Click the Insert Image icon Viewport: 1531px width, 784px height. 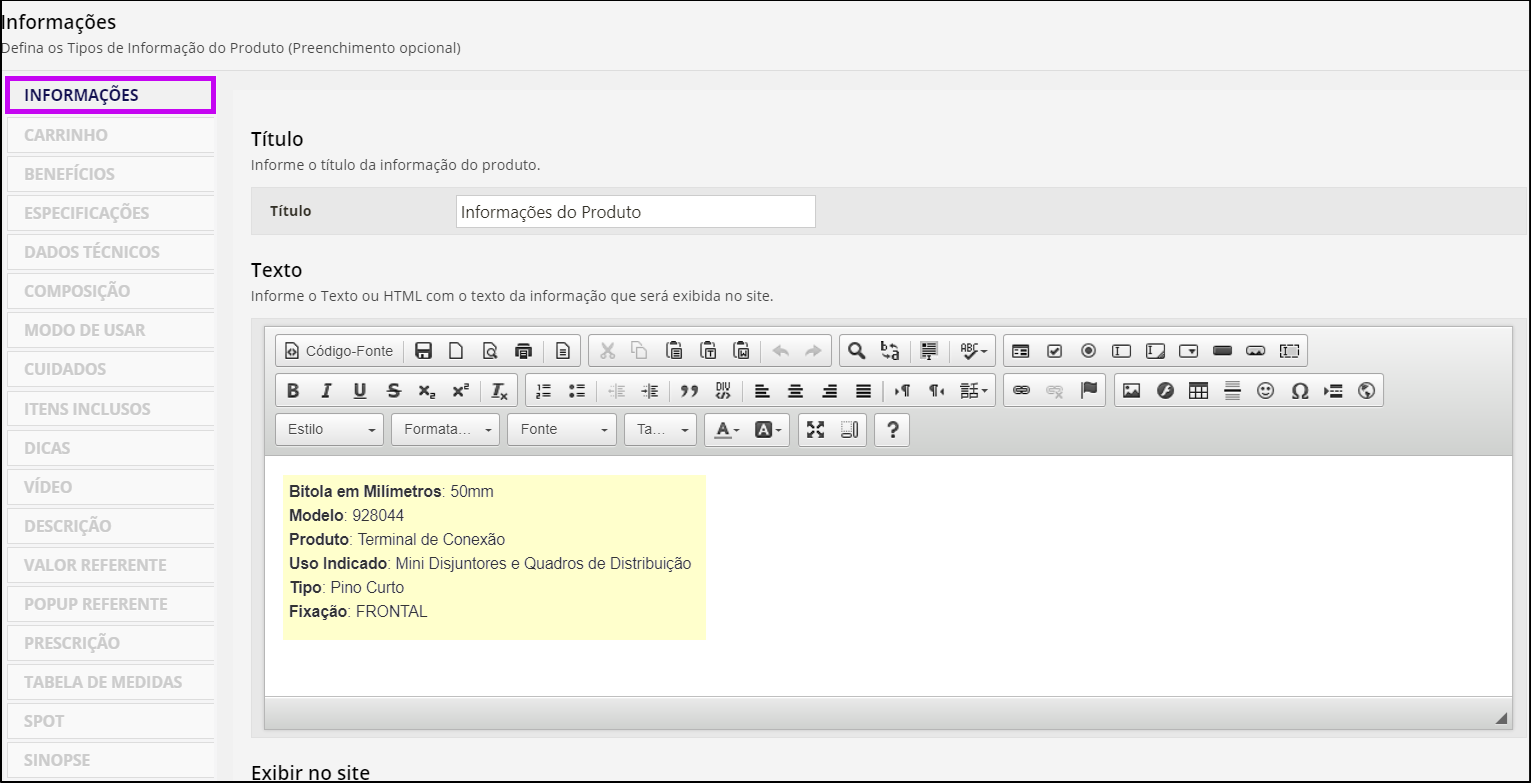(x=1131, y=391)
